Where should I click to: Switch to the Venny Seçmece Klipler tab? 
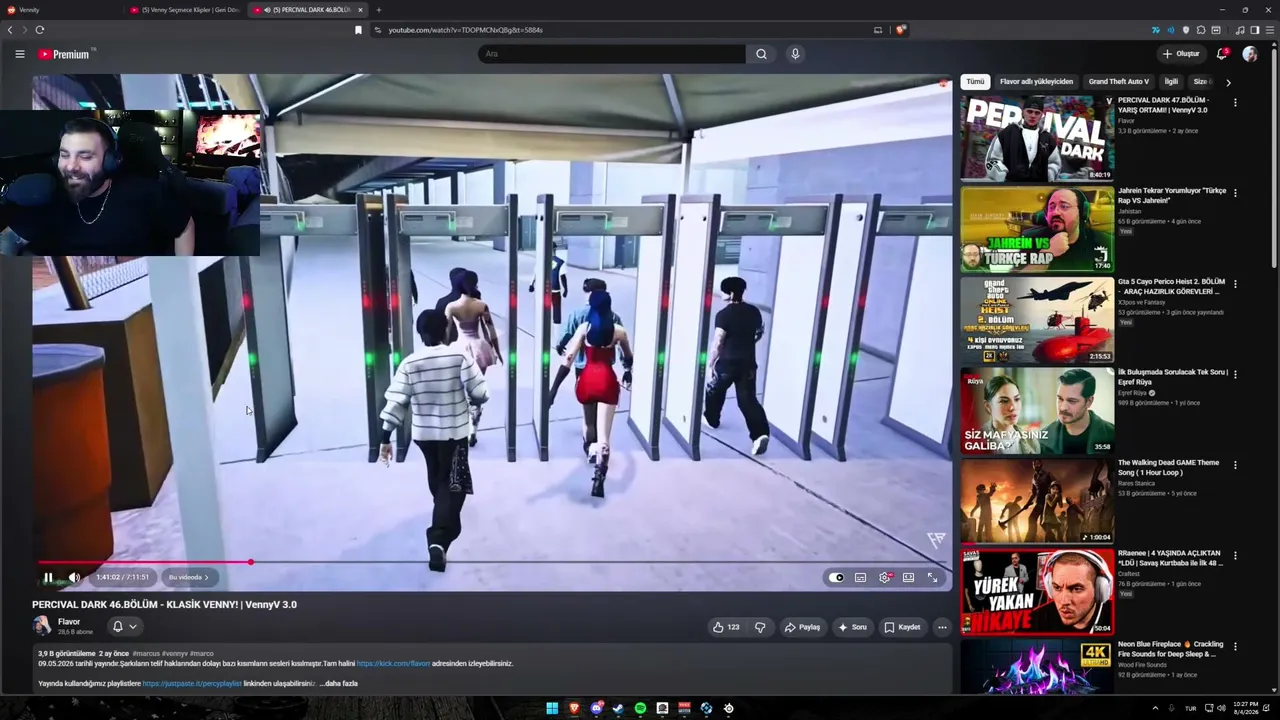click(x=186, y=10)
